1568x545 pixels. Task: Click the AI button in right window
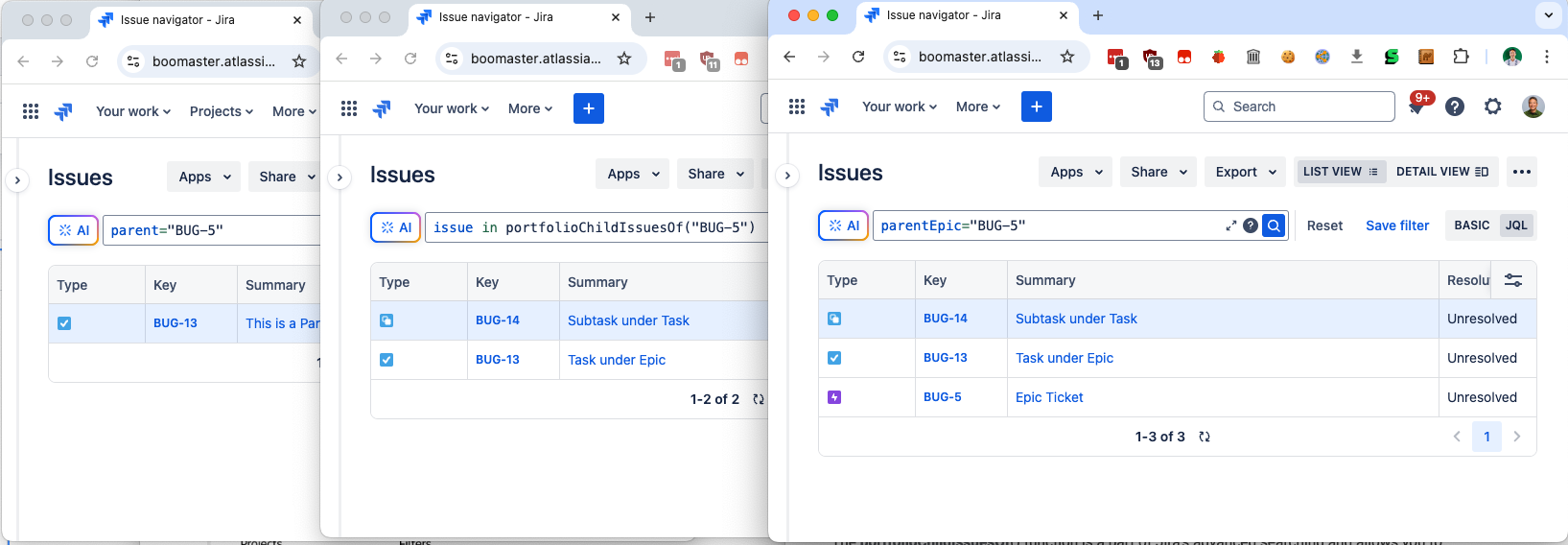point(843,225)
